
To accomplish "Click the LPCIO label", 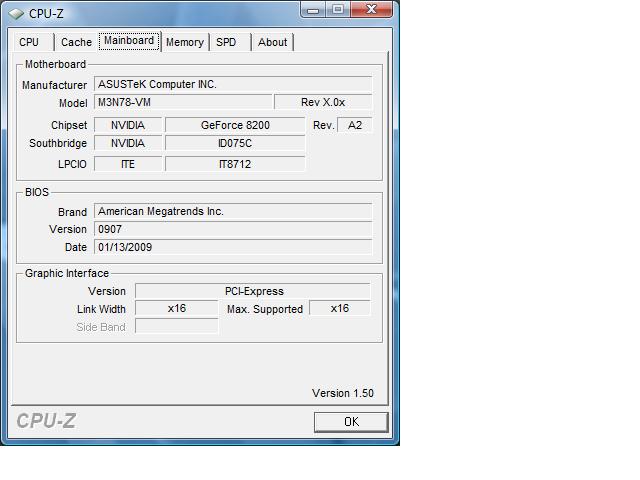I will pyautogui.click(x=72, y=164).
